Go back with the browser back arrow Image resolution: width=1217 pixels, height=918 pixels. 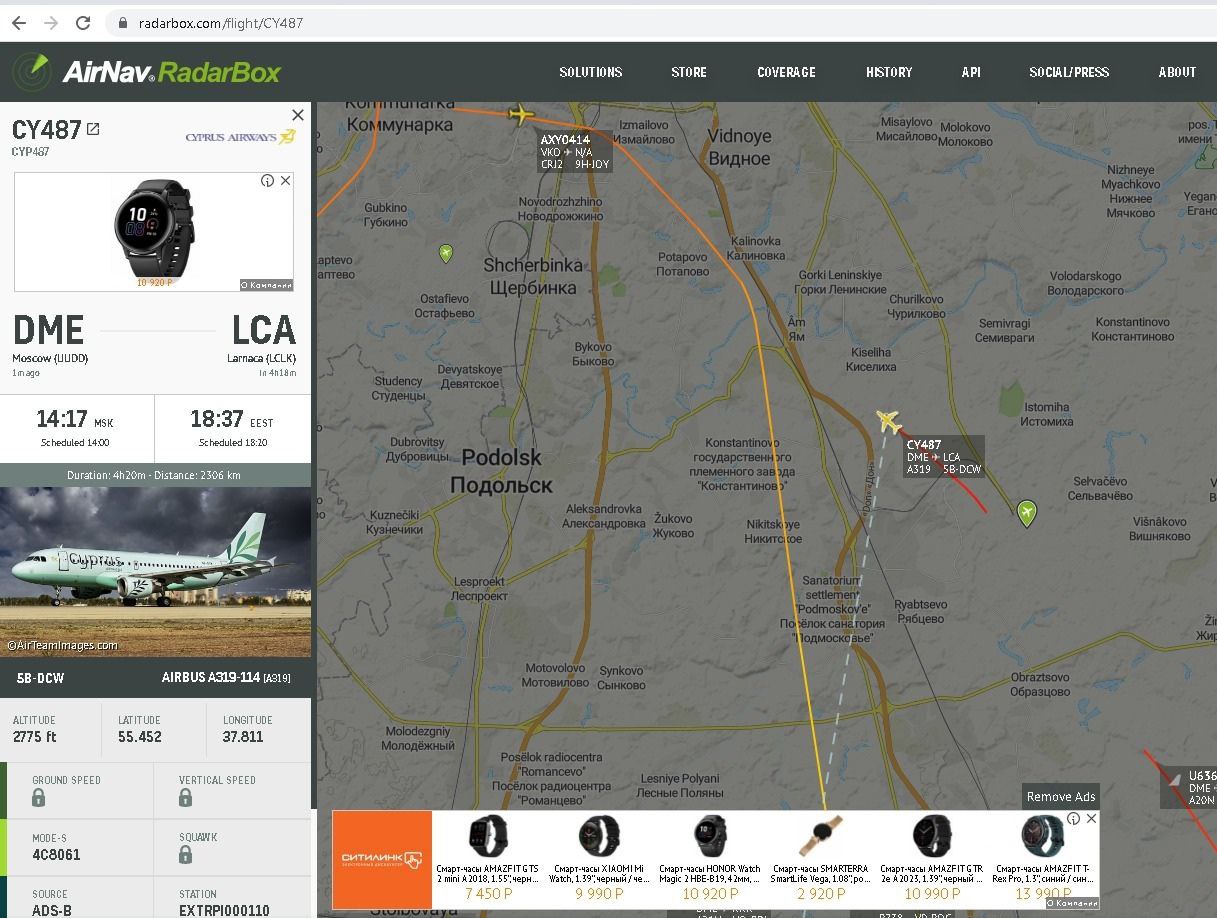(x=18, y=22)
